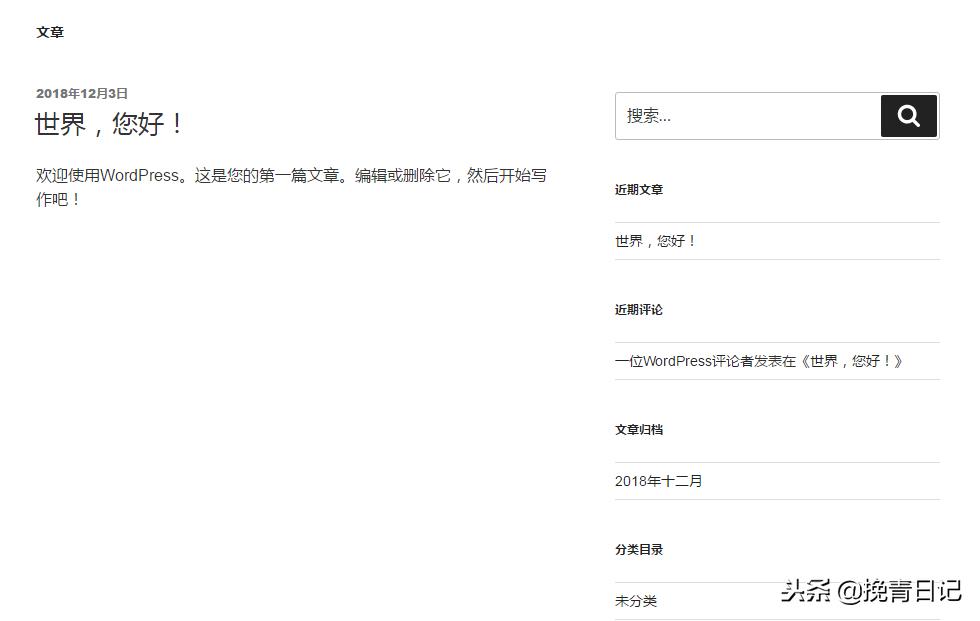
Task: Open the 2018年十二月 archive
Action: pos(658,481)
